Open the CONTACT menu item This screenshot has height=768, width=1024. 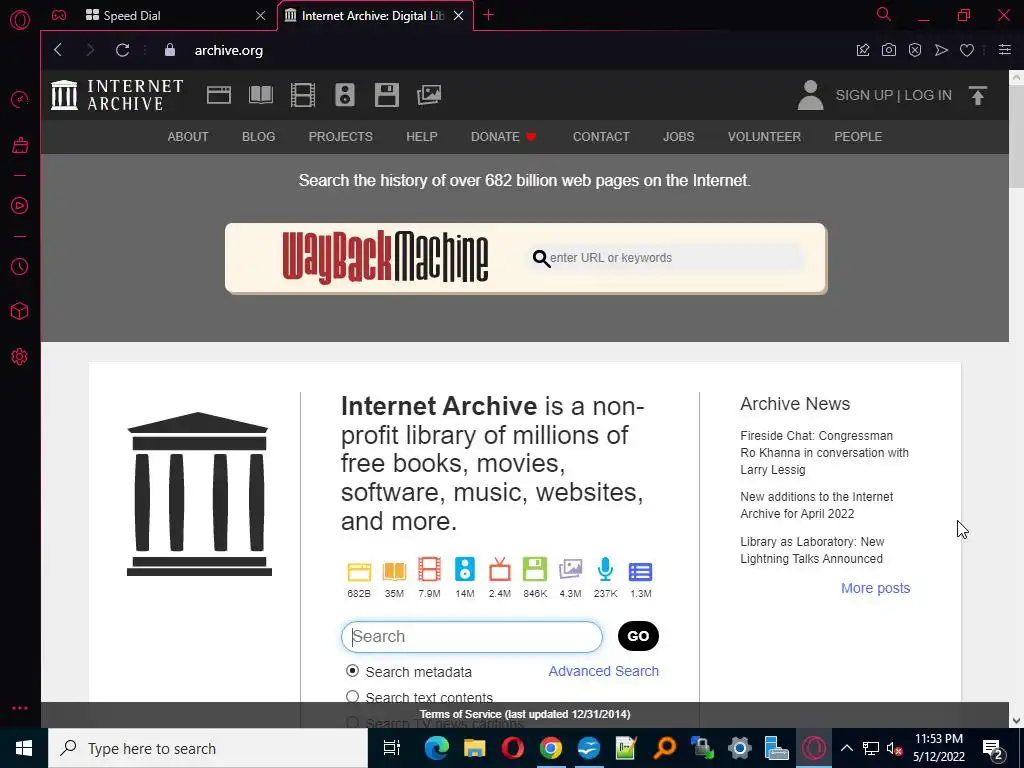pyautogui.click(x=601, y=136)
